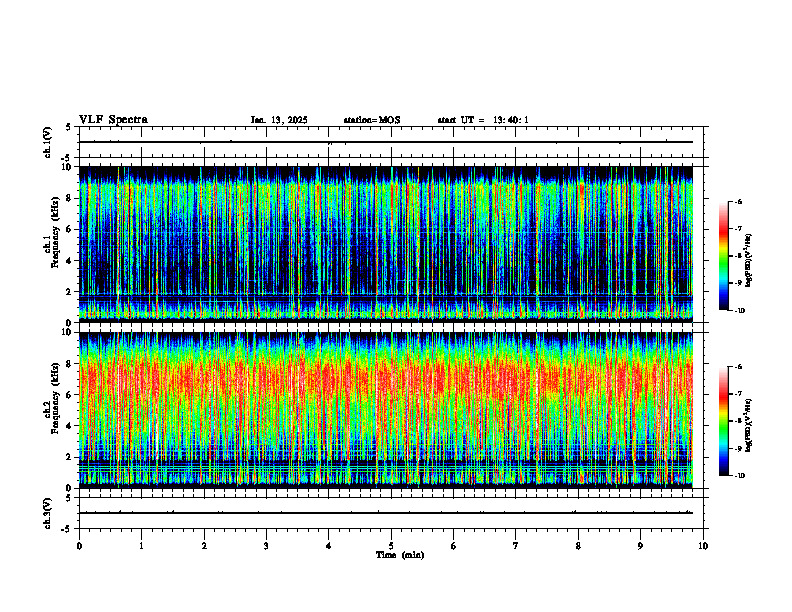Click time axis tick label "8"

tap(578, 546)
